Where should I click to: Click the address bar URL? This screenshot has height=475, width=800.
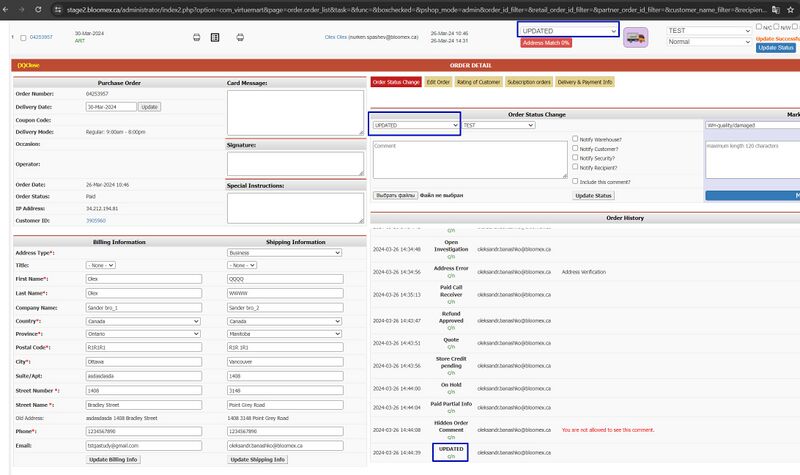pos(416,10)
